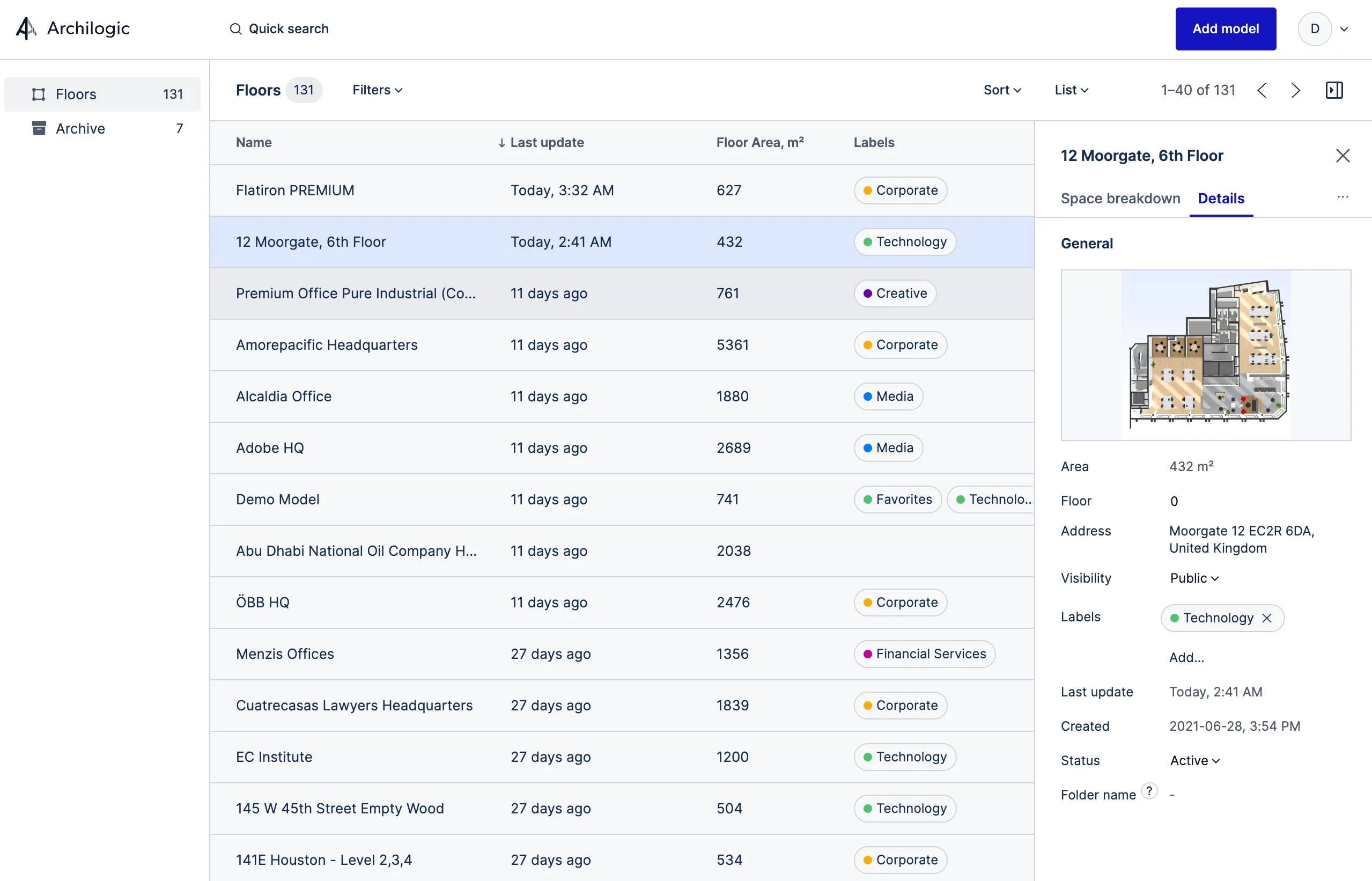The height and width of the screenshot is (881, 1372).
Task: Open the Sort dropdown
Action: pos(1002,90)
